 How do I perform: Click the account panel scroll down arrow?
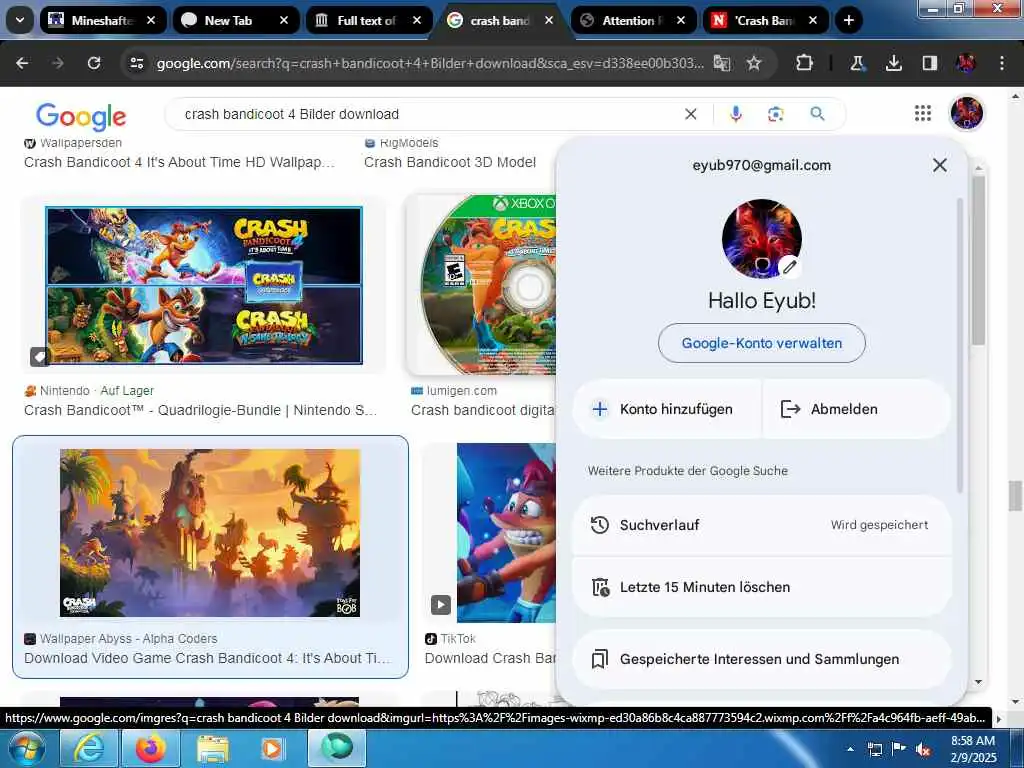tap(978, 682)
